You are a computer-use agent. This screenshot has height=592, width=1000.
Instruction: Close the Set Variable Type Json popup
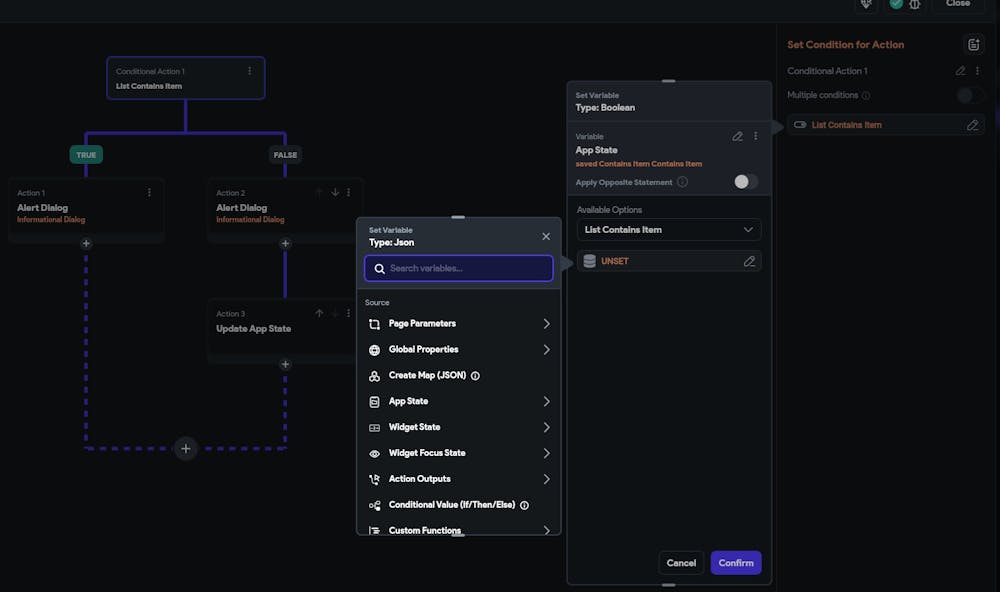click(546, 237)
